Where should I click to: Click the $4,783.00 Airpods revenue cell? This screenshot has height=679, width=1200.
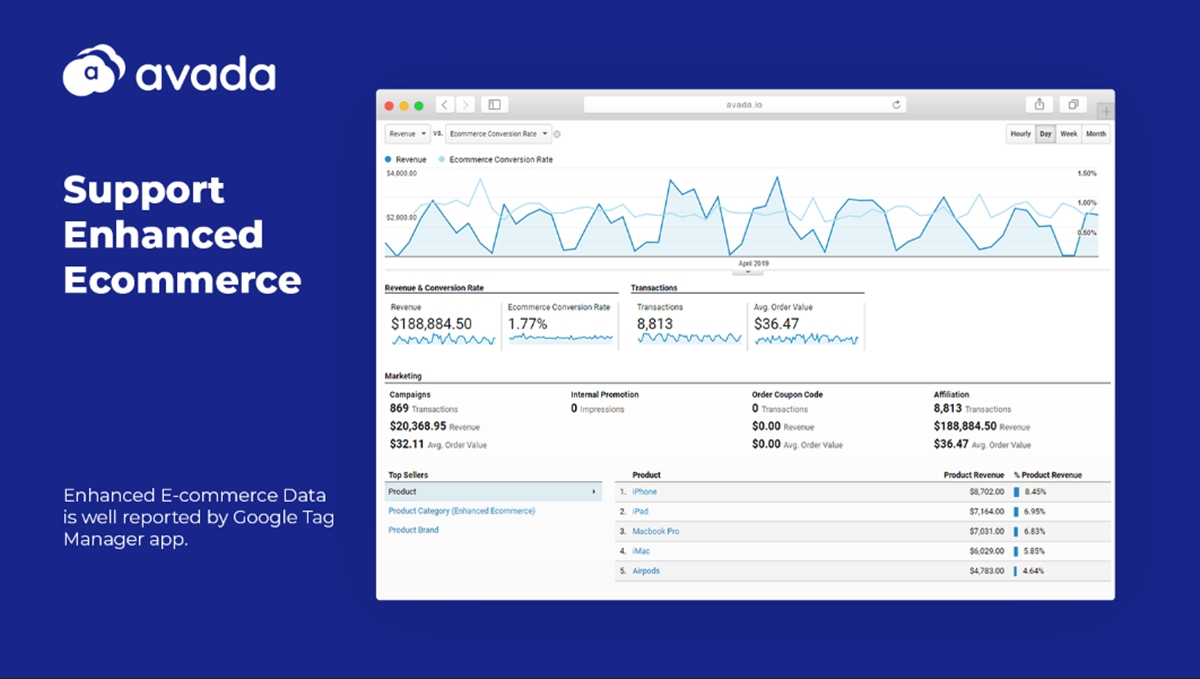tap(986, 571)
